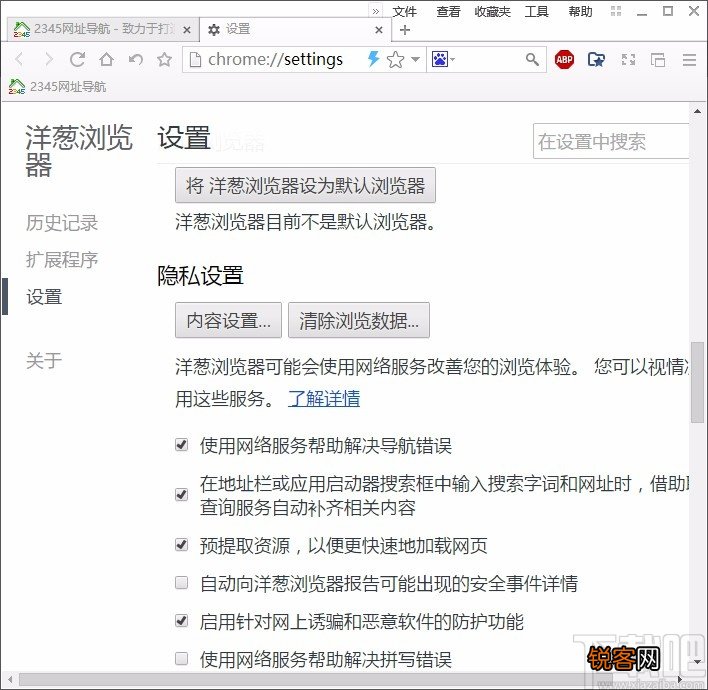
Task: Go forward with the forward arrow
Action: (x=48, y=59)
